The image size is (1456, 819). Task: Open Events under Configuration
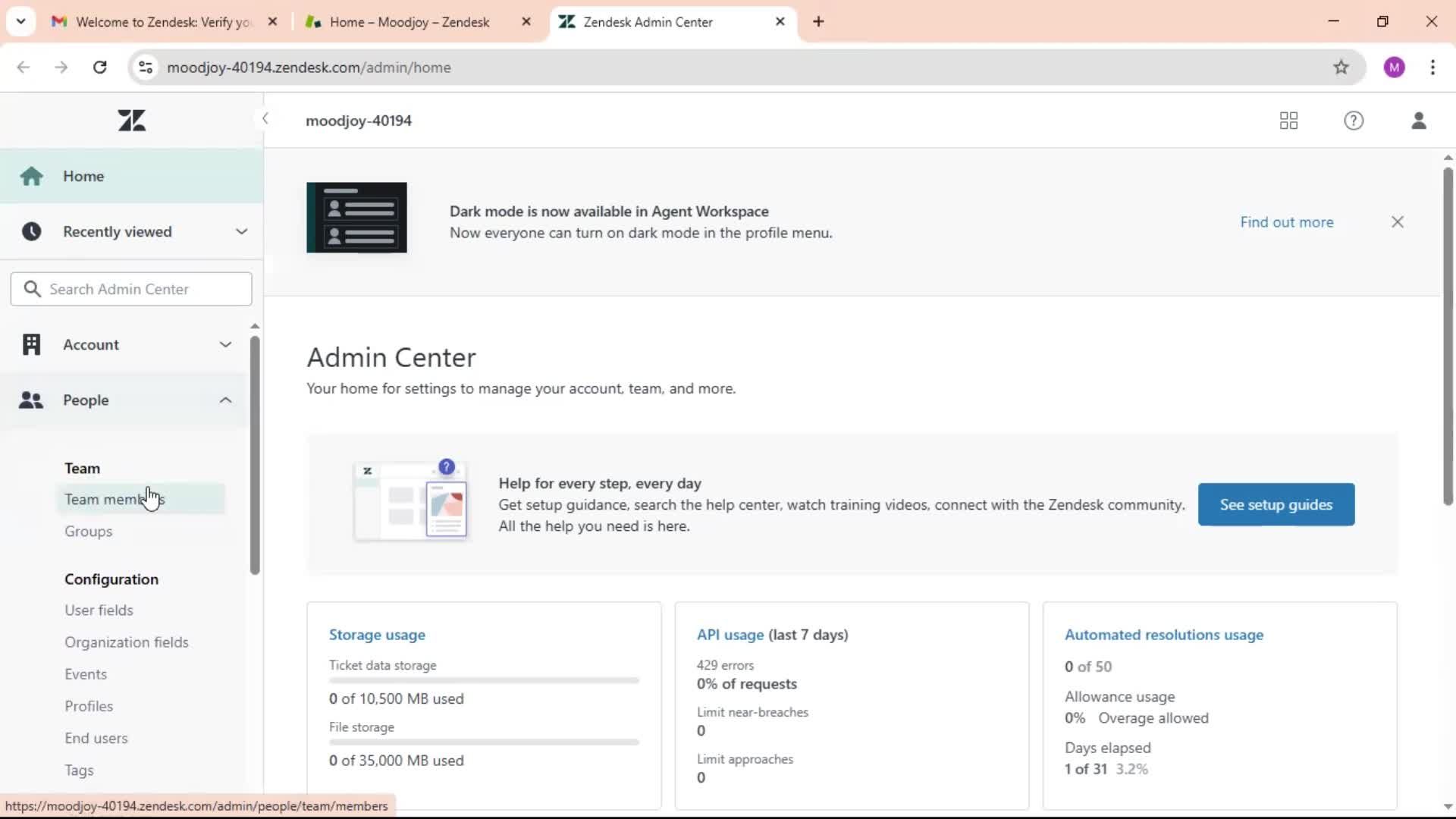pyautogui.click(x=86, y=674)
